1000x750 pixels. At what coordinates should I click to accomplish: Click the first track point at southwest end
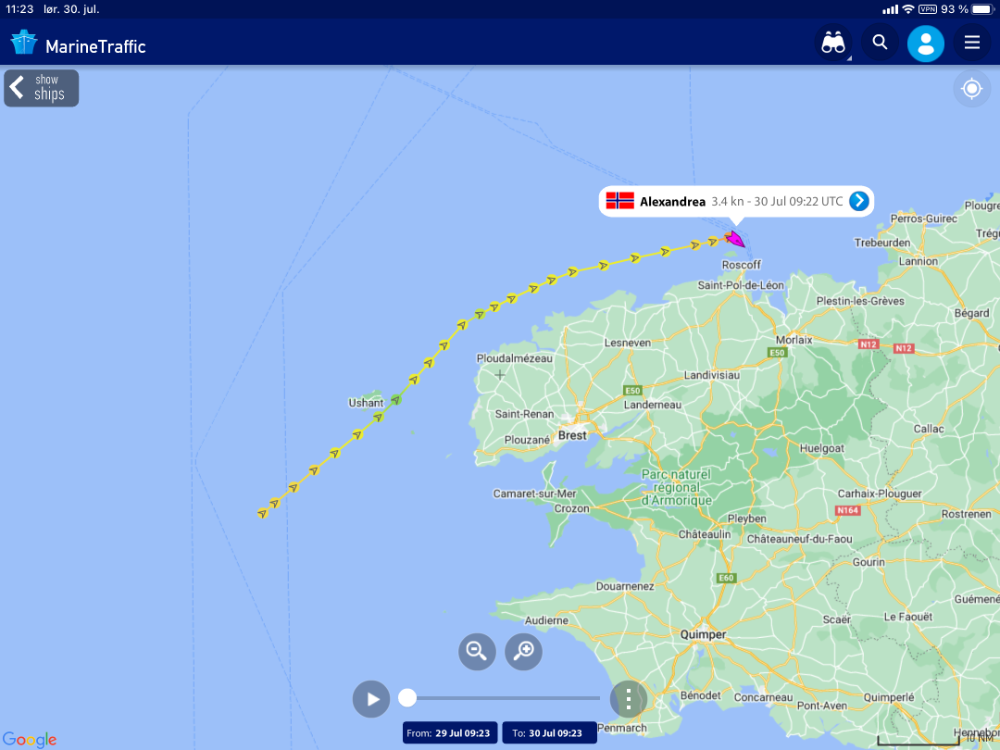pyautogui.click(x=262, y=513)
